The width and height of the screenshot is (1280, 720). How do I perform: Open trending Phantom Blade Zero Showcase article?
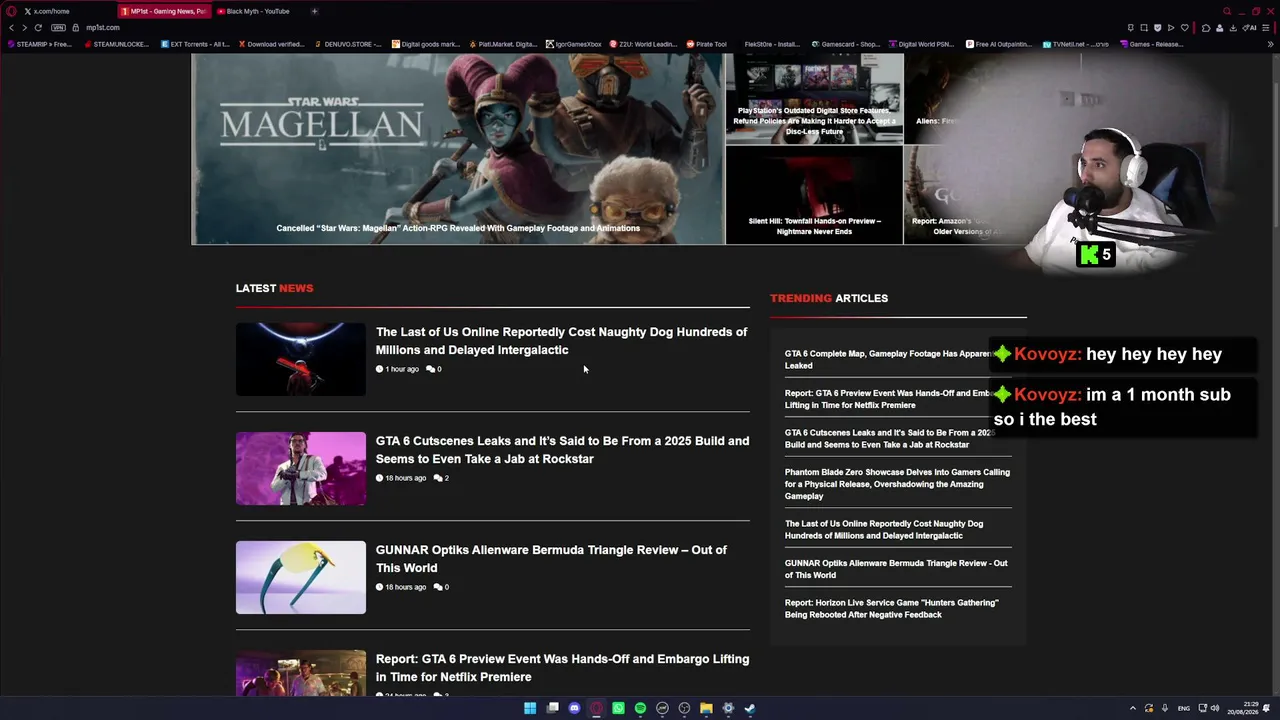897,484
